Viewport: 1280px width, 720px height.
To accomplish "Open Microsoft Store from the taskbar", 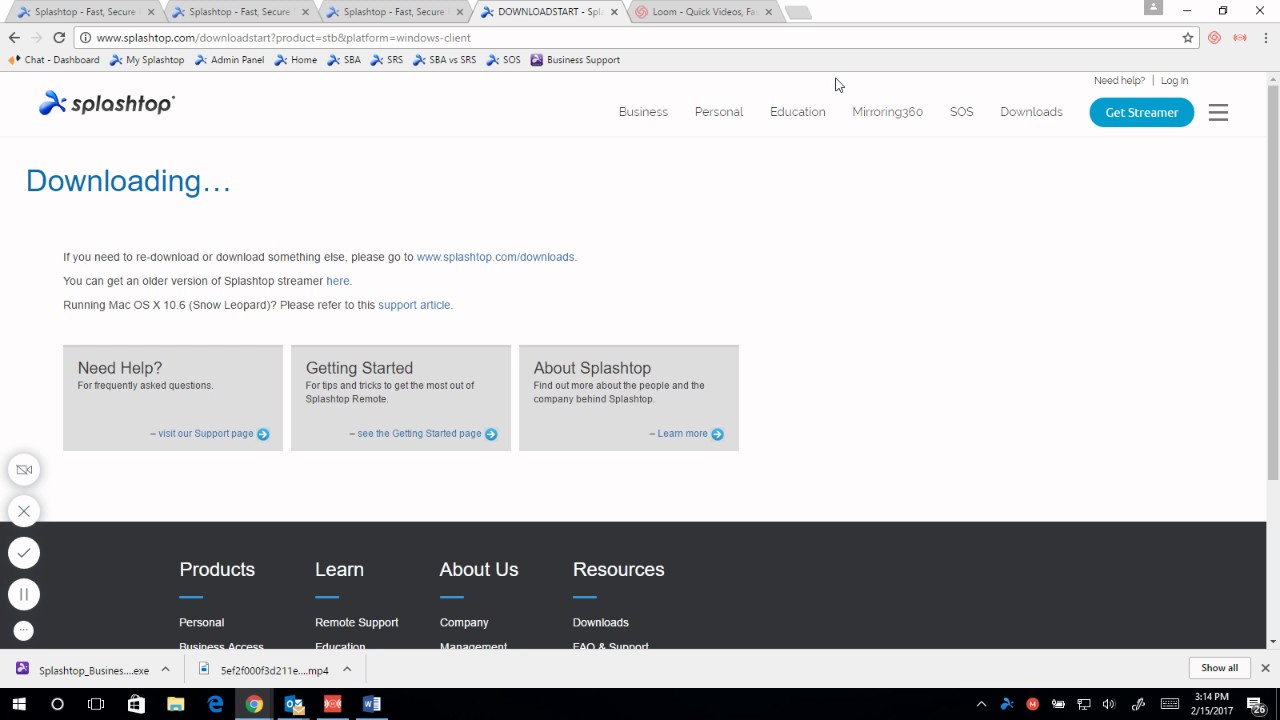I will tap(136, 704).
